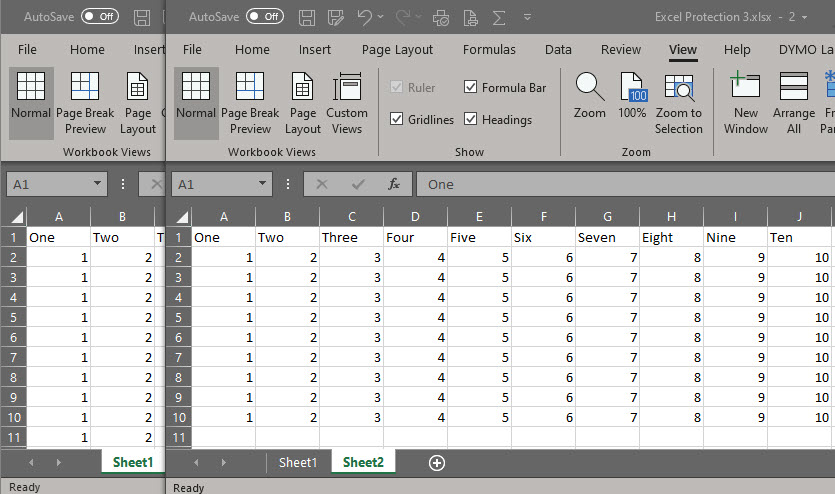
Task: Click the right window formula bar input
Action: pos(625,184)
